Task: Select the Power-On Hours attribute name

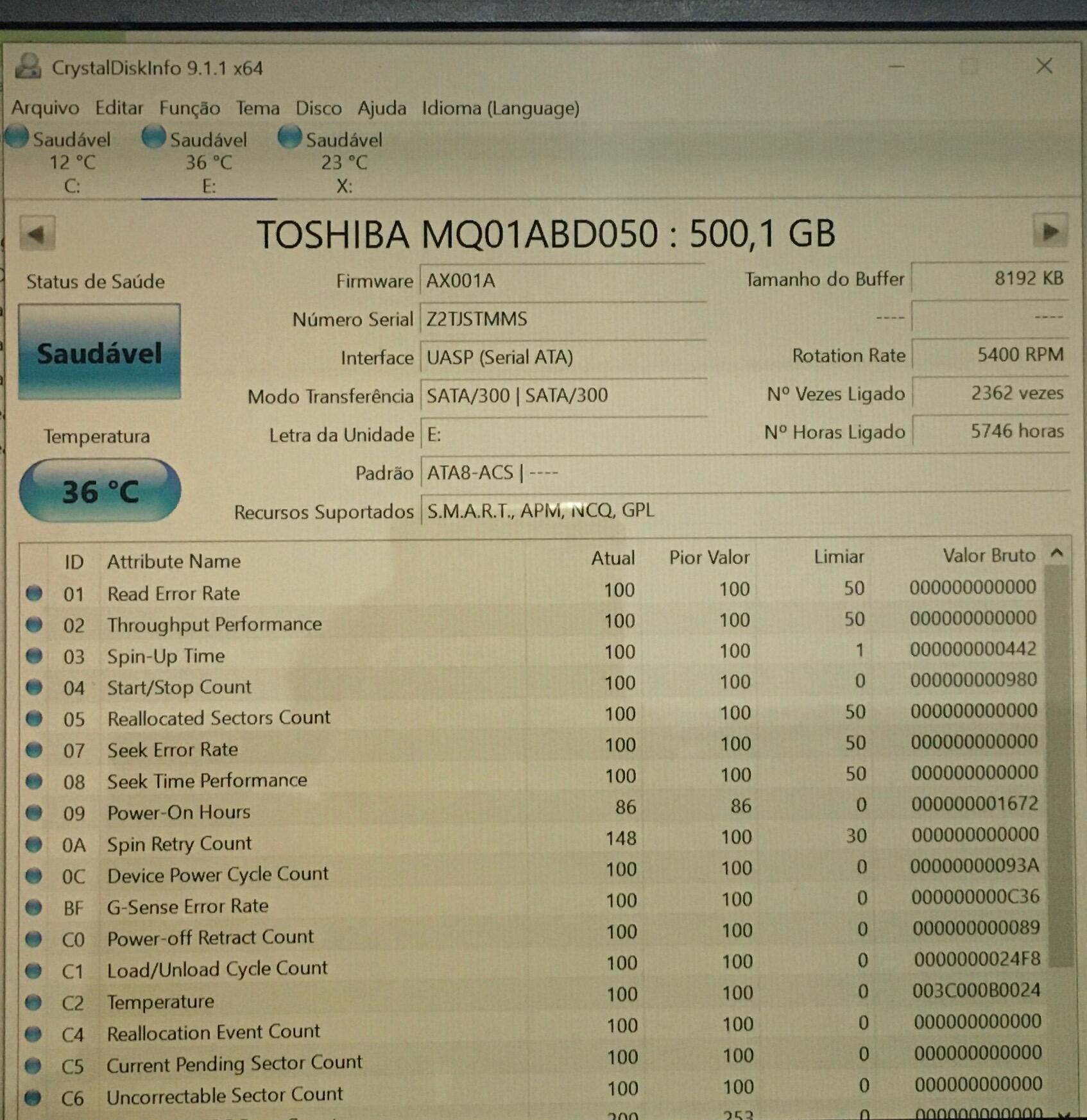Action: pos(178,812)
